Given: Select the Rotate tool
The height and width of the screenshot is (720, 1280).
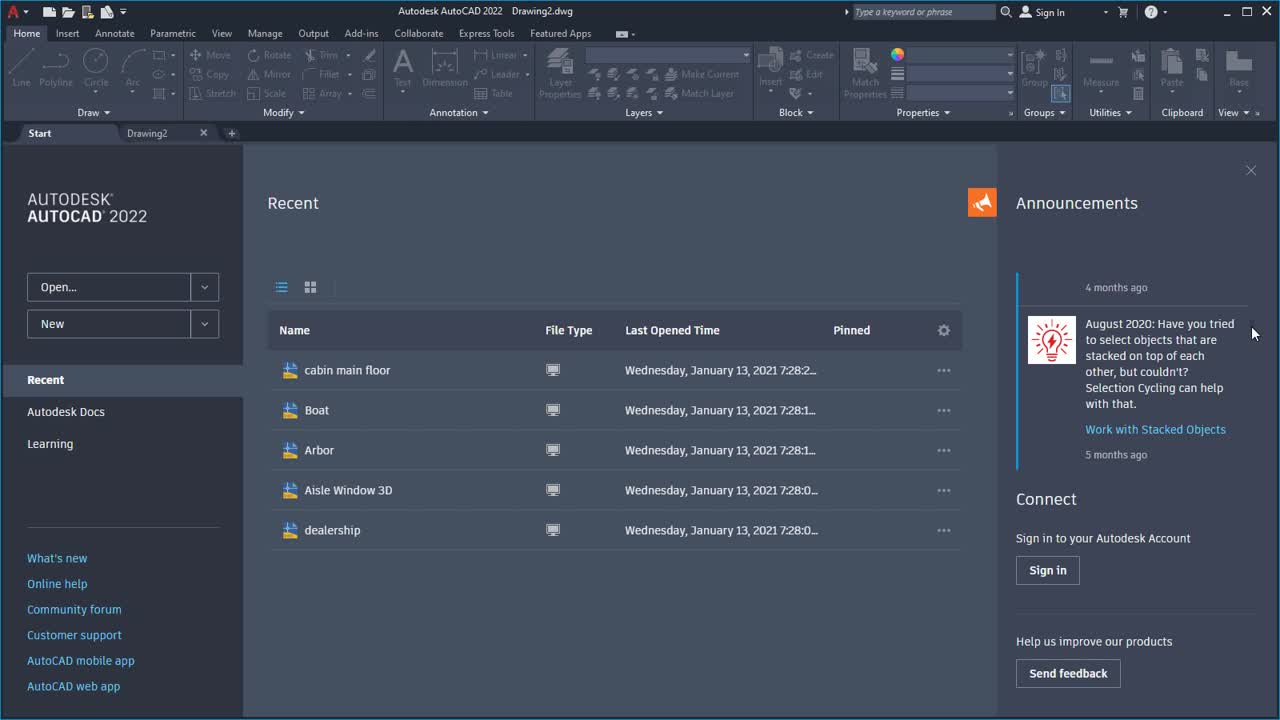Looking at the screenshot, I should [x=269, y=55].
